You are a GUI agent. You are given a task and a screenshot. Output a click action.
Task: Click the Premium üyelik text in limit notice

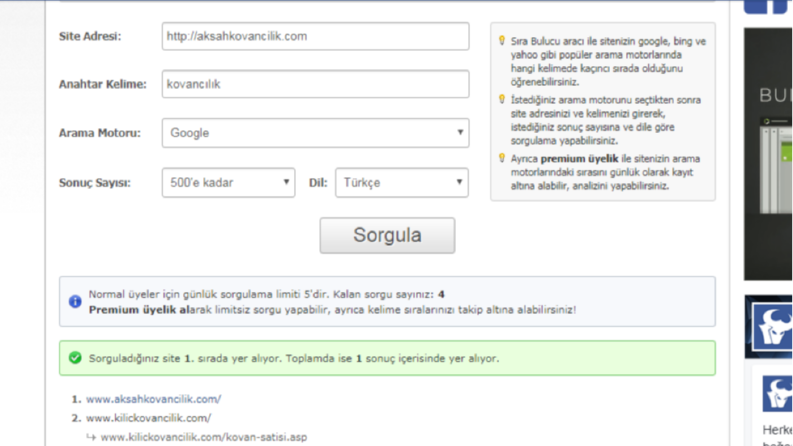[x=133, y=309]
